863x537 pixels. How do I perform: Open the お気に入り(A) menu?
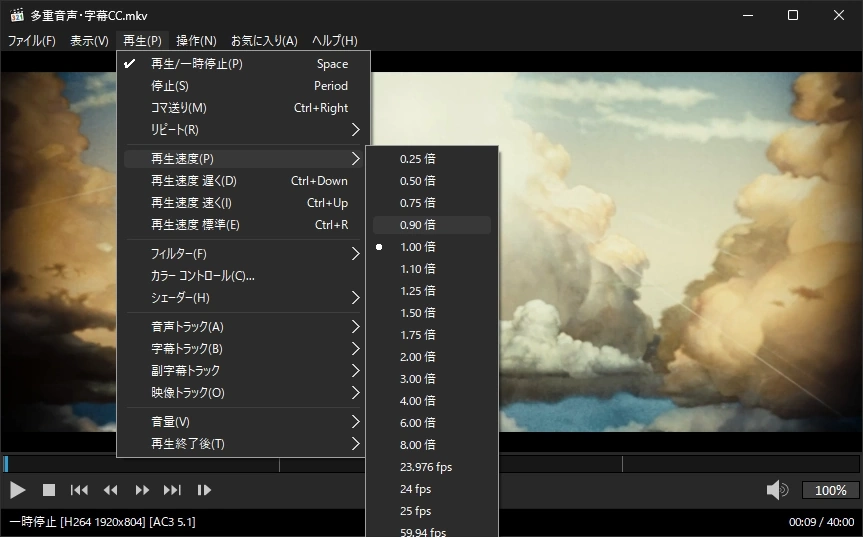[264, 41]
